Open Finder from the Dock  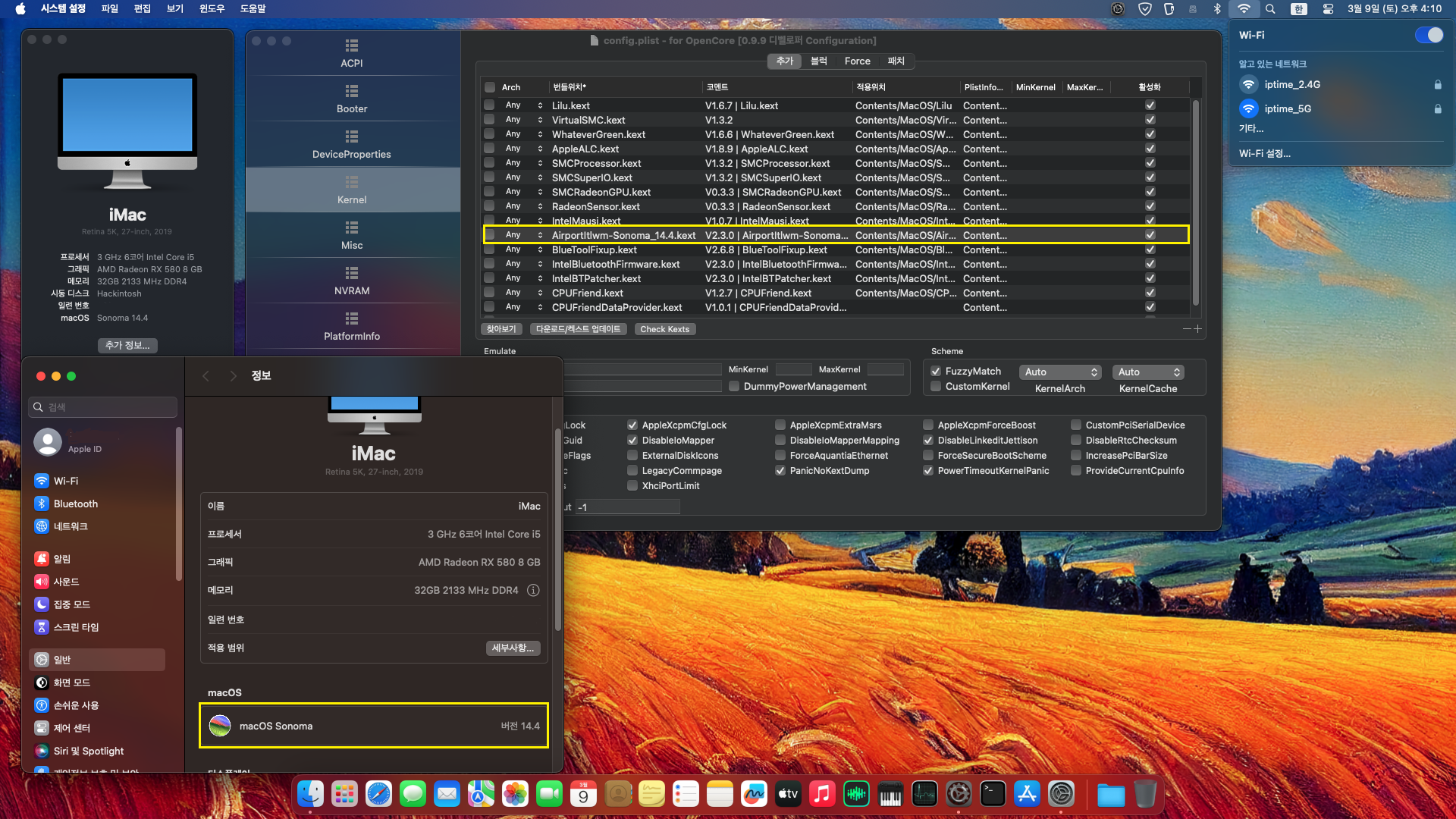pyautogui.click(x=310, y=794)
